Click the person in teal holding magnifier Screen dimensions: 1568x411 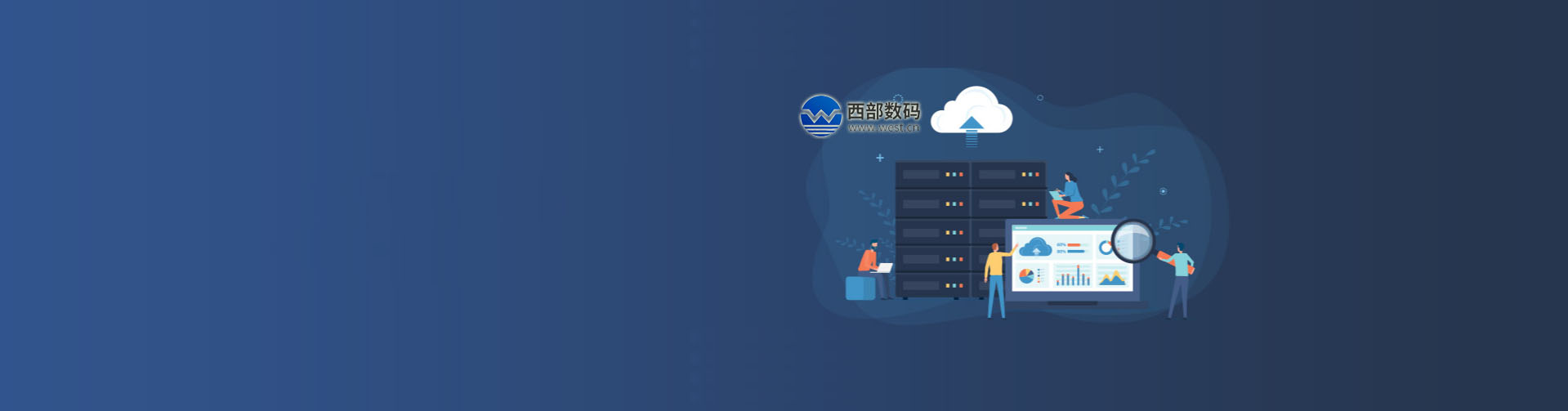pos(1180,279)
